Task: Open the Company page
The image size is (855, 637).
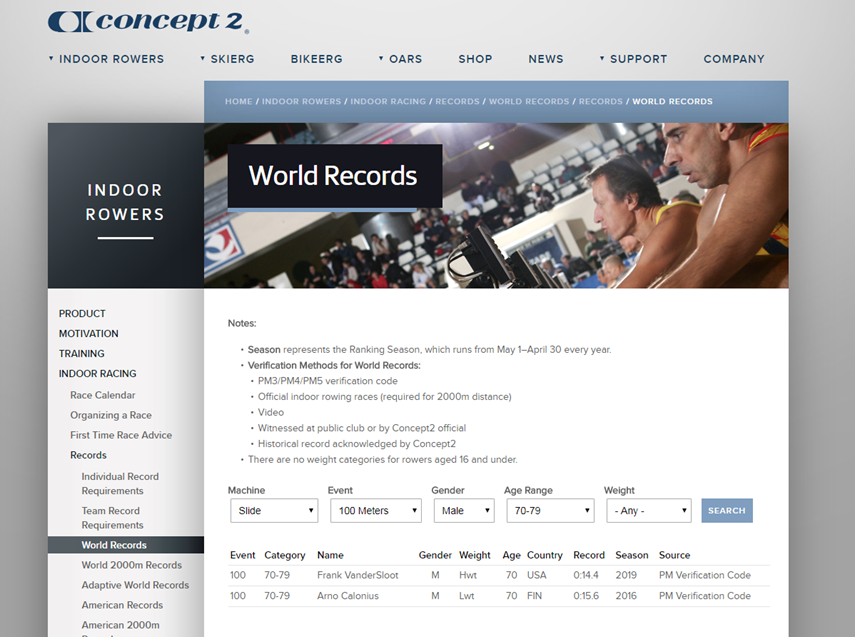Action: (734, 59)
